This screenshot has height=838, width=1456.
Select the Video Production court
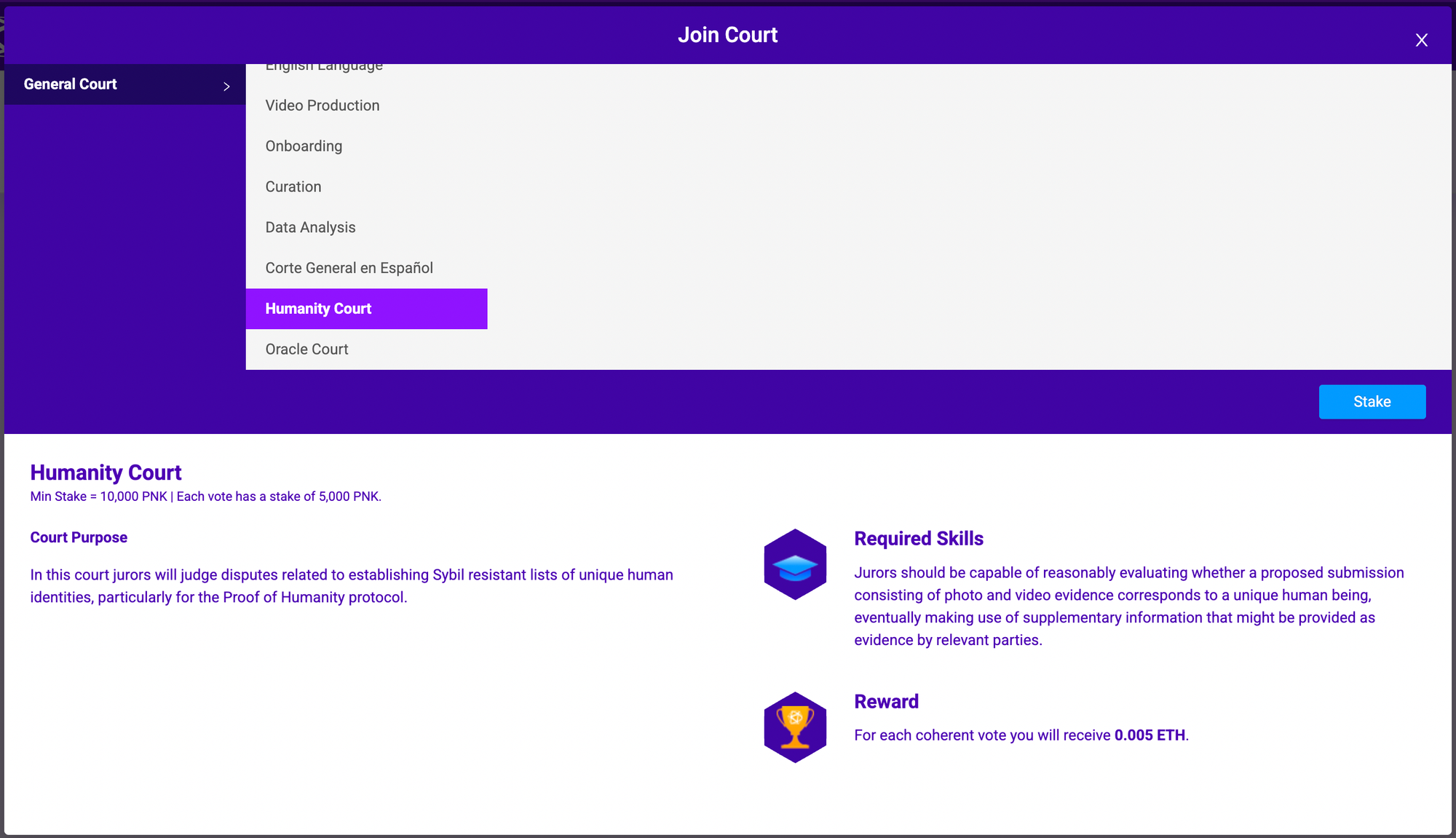click(323, 106)
